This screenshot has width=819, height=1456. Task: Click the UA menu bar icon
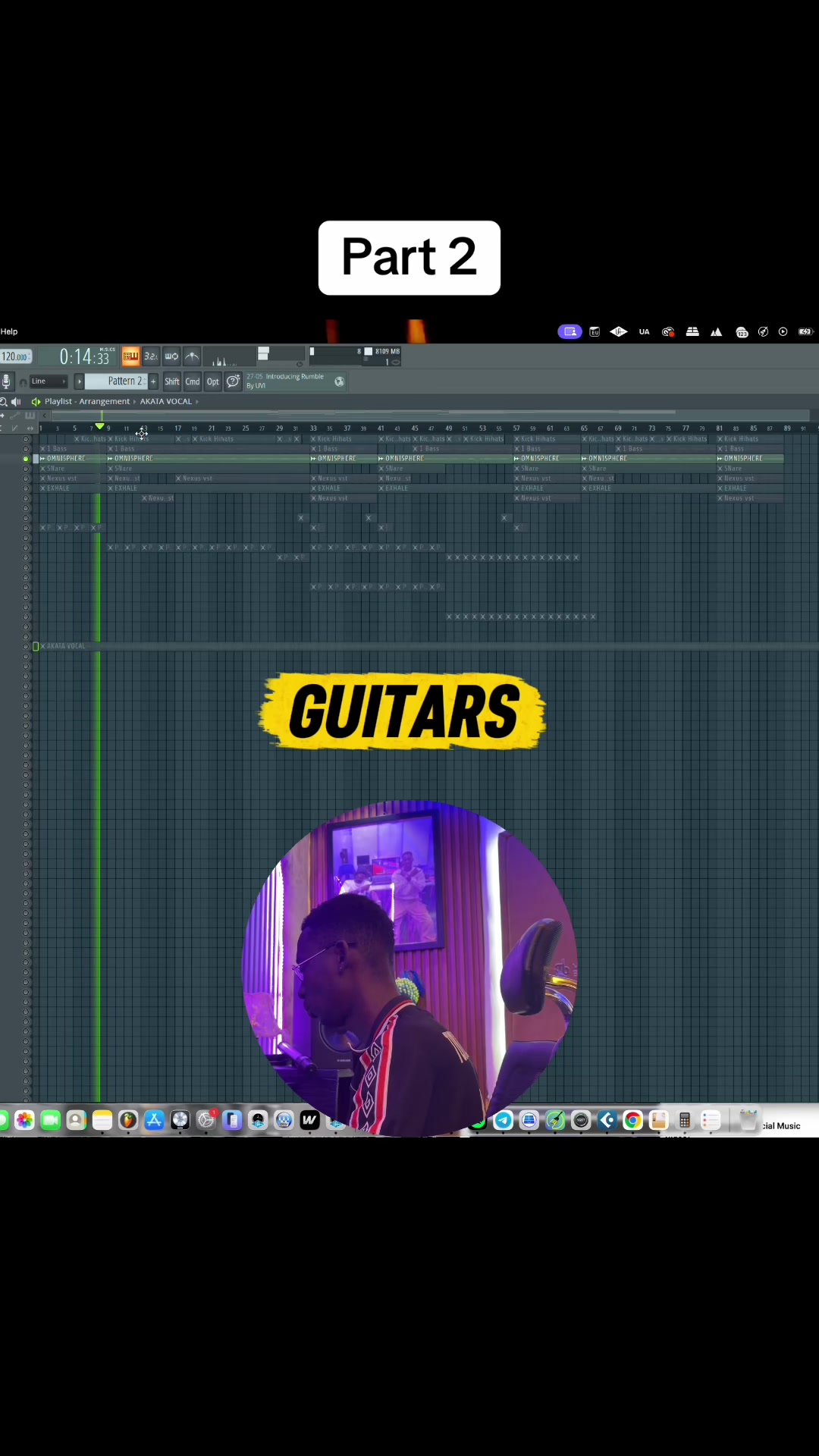pyautogui.click(x=644, y=331)
